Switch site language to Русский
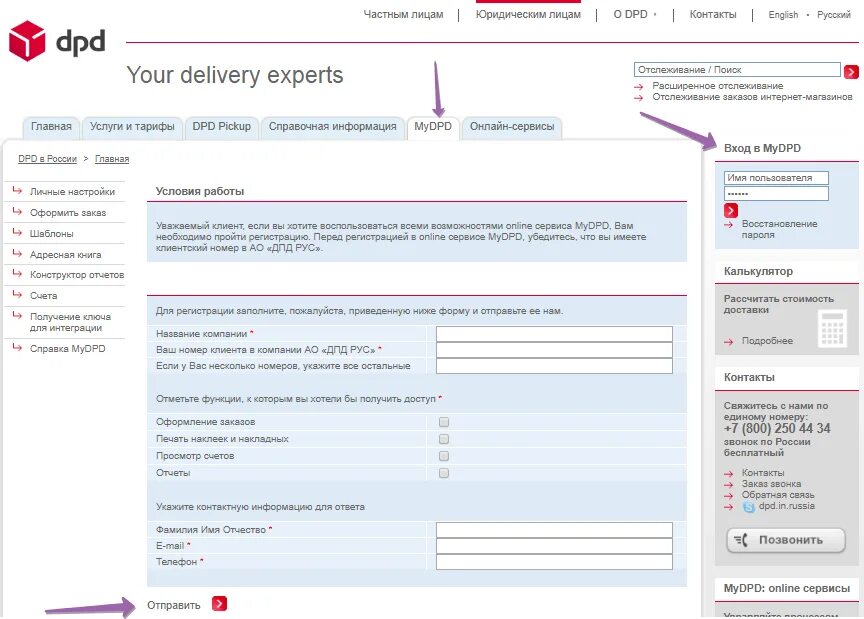This screenshot has width=864, height=619. click(x=834, y=15)
